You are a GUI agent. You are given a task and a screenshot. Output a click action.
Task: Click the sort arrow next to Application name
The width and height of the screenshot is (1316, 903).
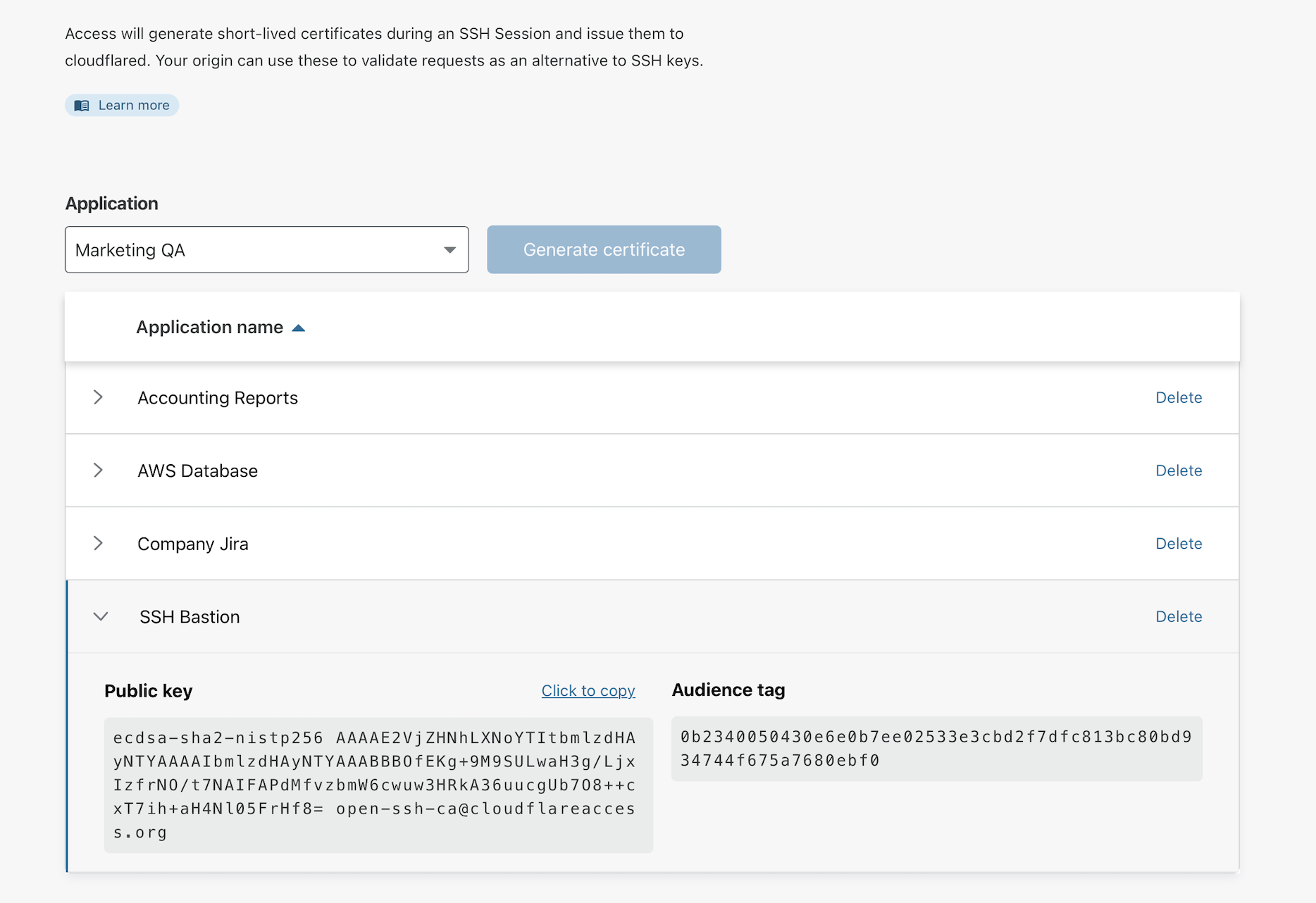pyautogui.click(x=299, y=328)
